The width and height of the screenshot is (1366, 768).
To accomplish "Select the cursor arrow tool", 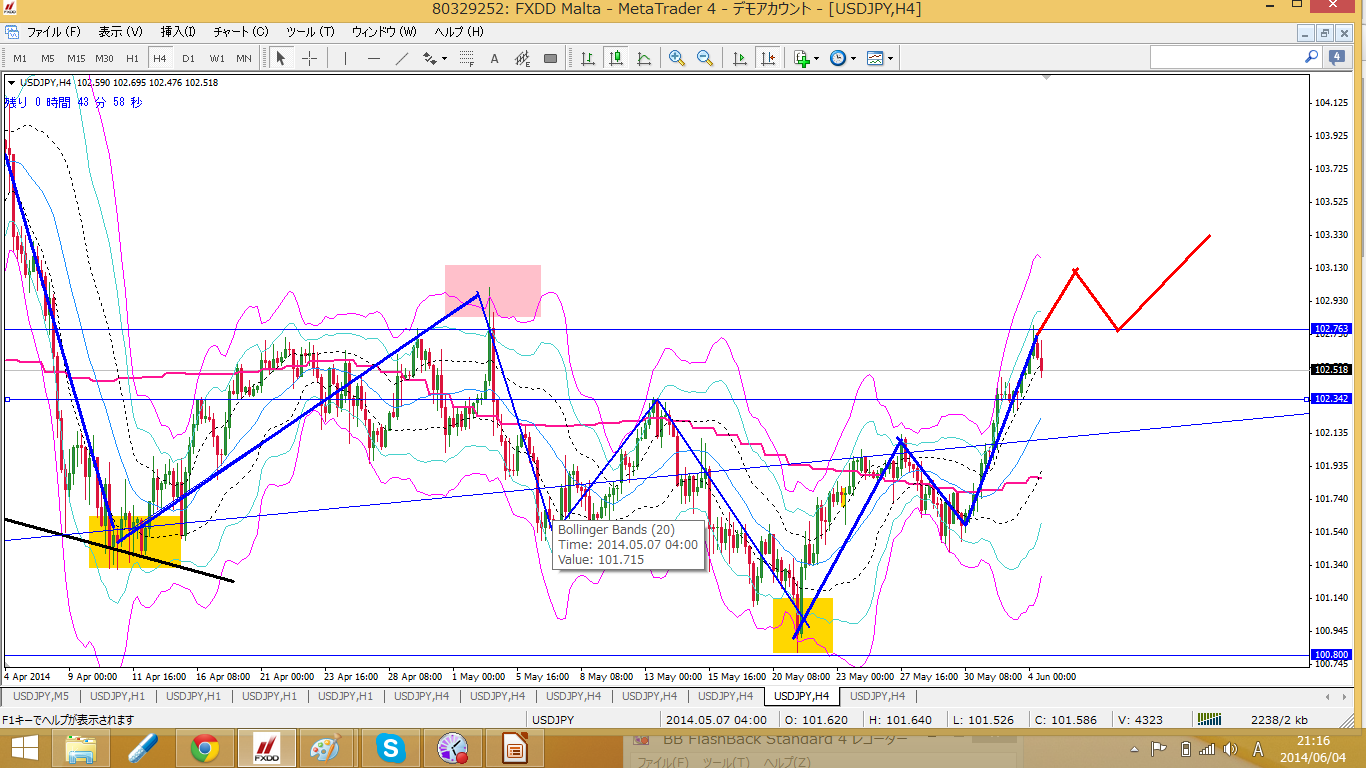I will 281,58.
